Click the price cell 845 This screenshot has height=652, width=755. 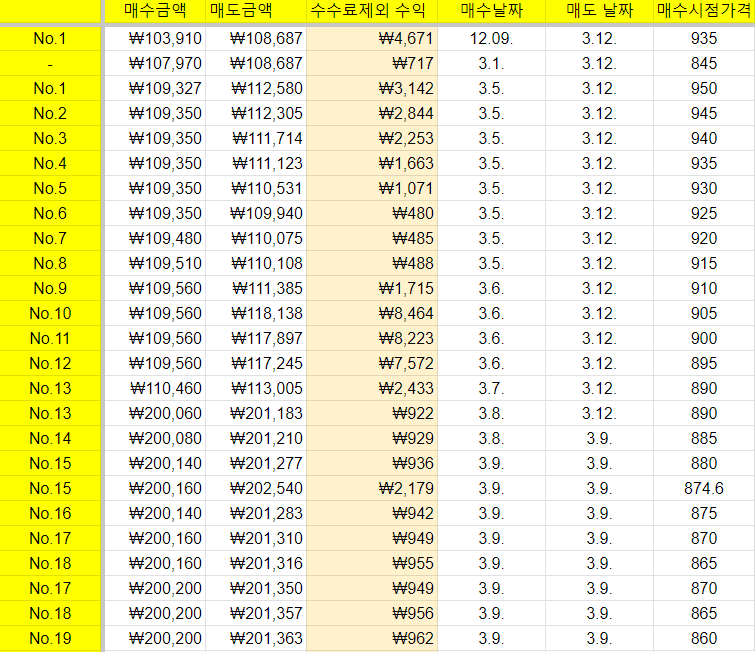(x=704, y=64)
